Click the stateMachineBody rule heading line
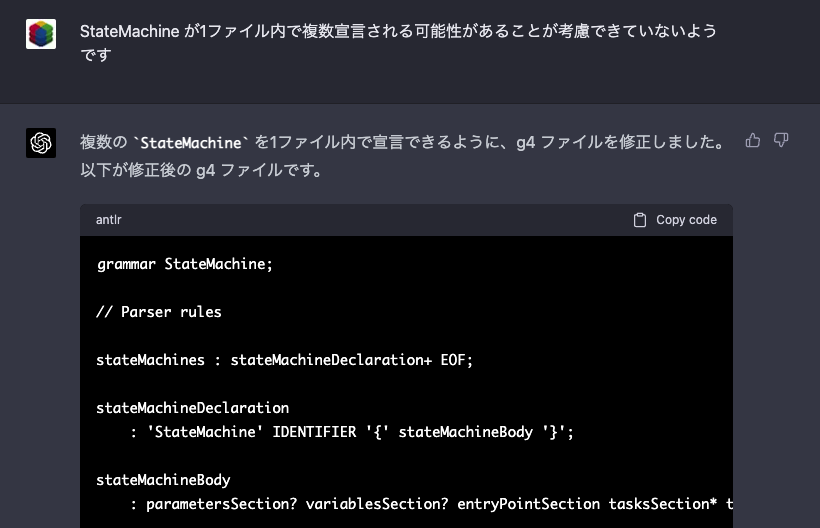 click(163, 480)
